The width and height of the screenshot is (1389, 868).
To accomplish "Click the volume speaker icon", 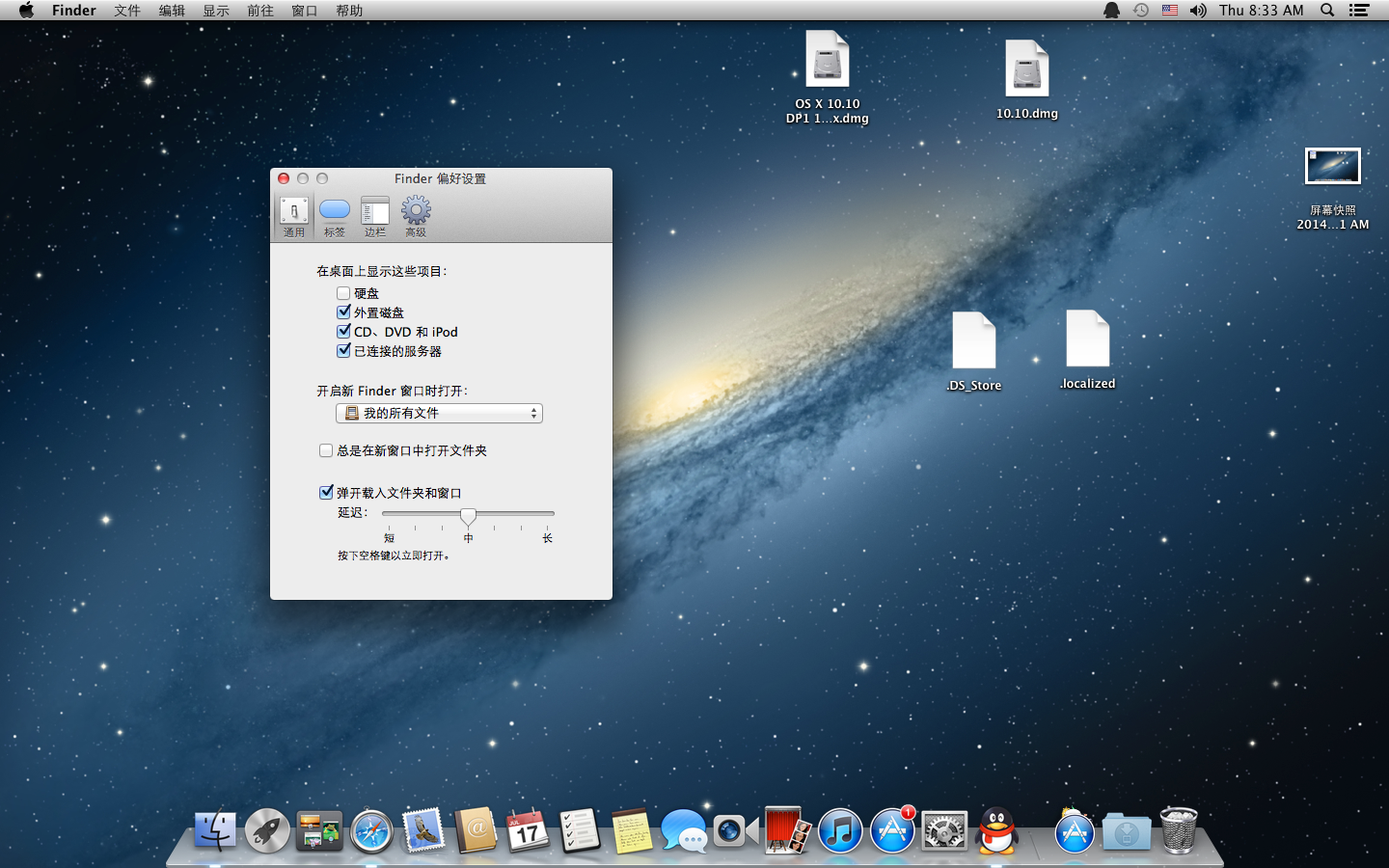I will point(1198,11).
